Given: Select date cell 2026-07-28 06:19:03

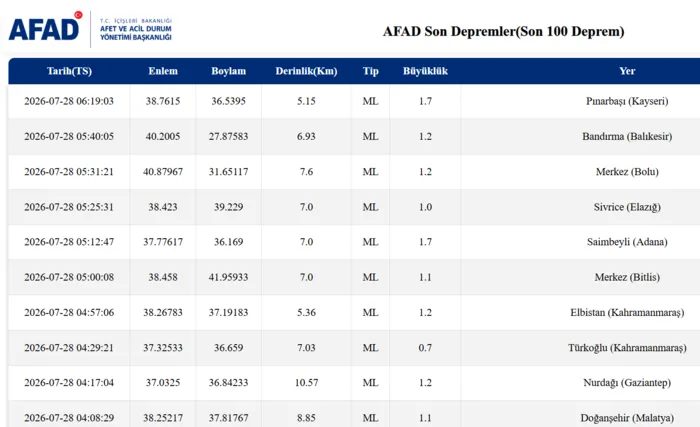Looking at the screenshot, I should pos(69,101).
